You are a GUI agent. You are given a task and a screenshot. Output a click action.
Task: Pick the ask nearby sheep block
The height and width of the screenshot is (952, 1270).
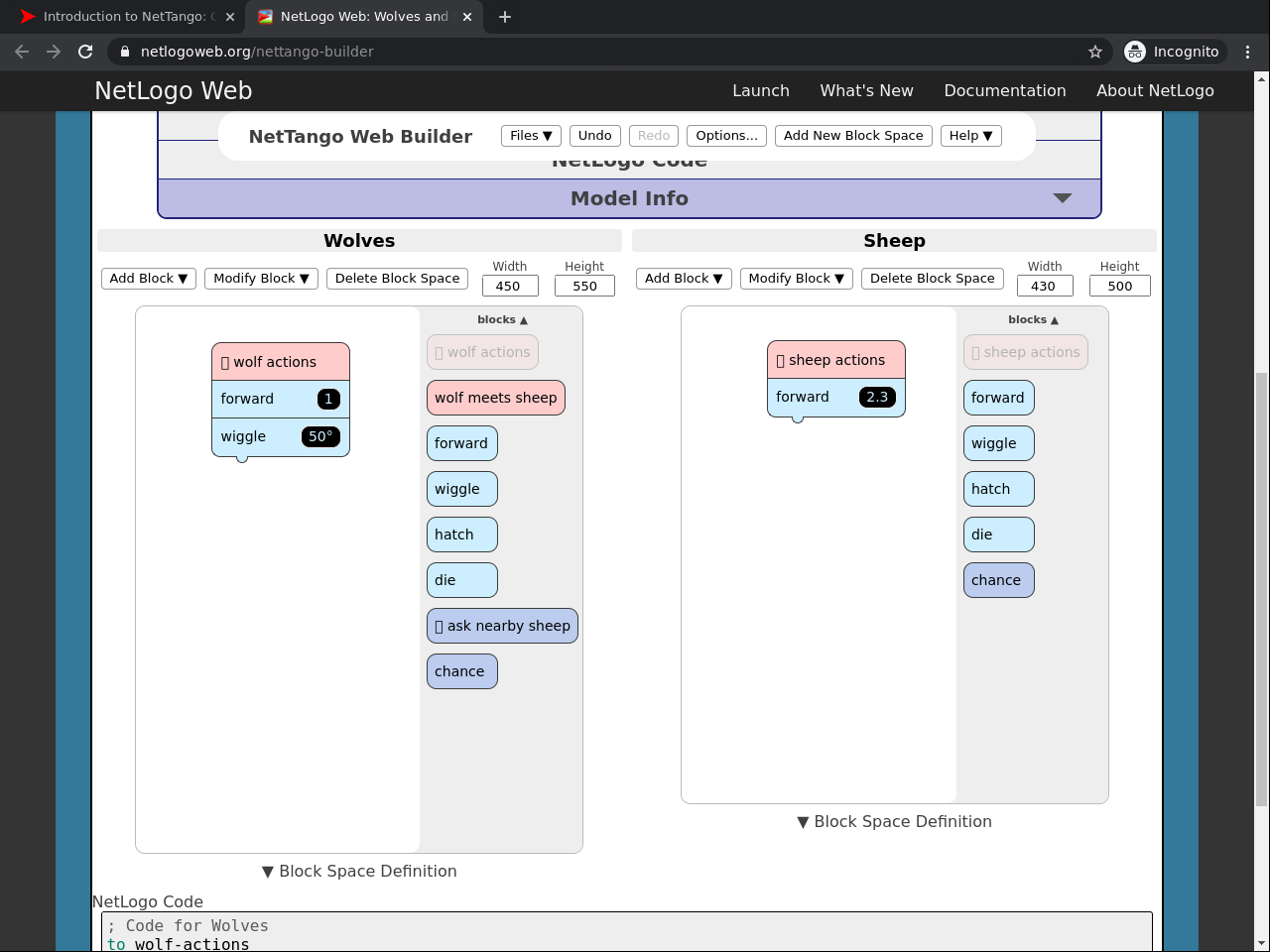pos(503,626)
